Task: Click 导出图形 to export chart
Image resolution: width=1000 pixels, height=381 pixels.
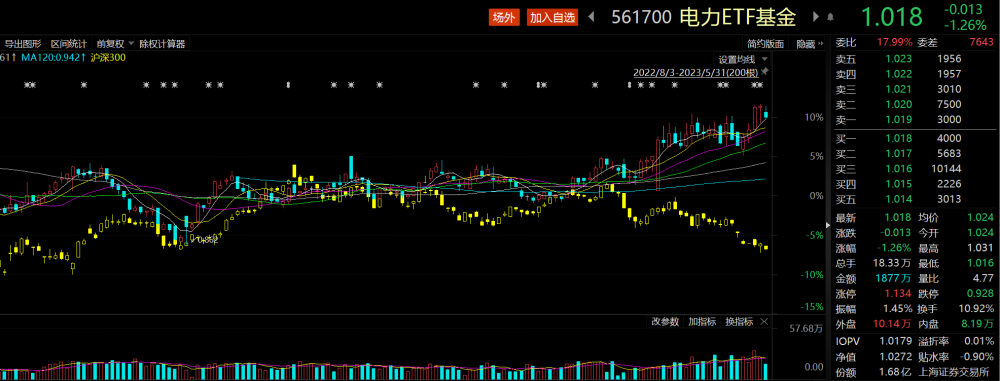Action: click(x=23, y=44)
